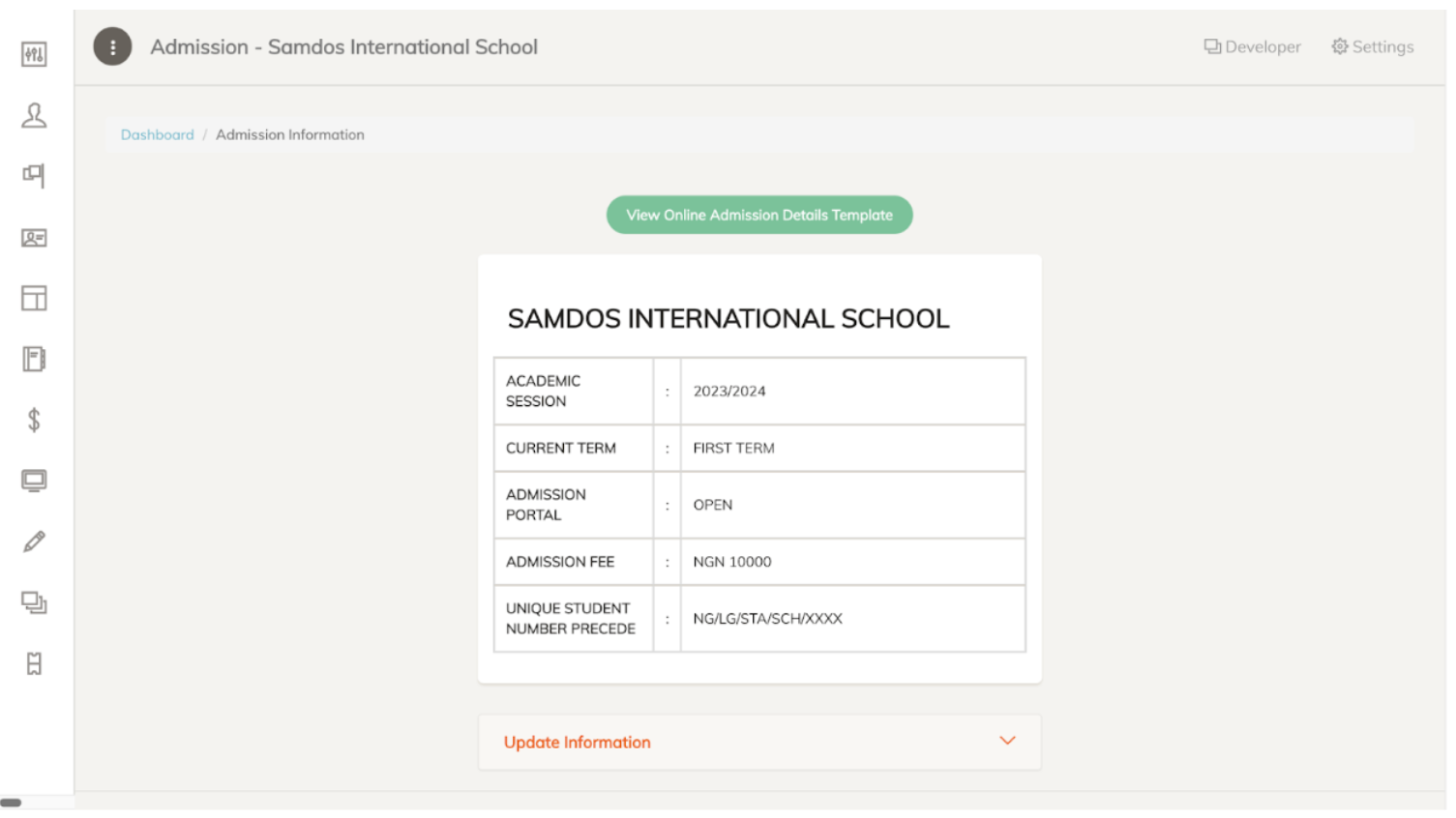Select the ID card icon in sidebar
Image resolution: width=1456 pixels, height=818 pixels.
(x=34, y=238)
